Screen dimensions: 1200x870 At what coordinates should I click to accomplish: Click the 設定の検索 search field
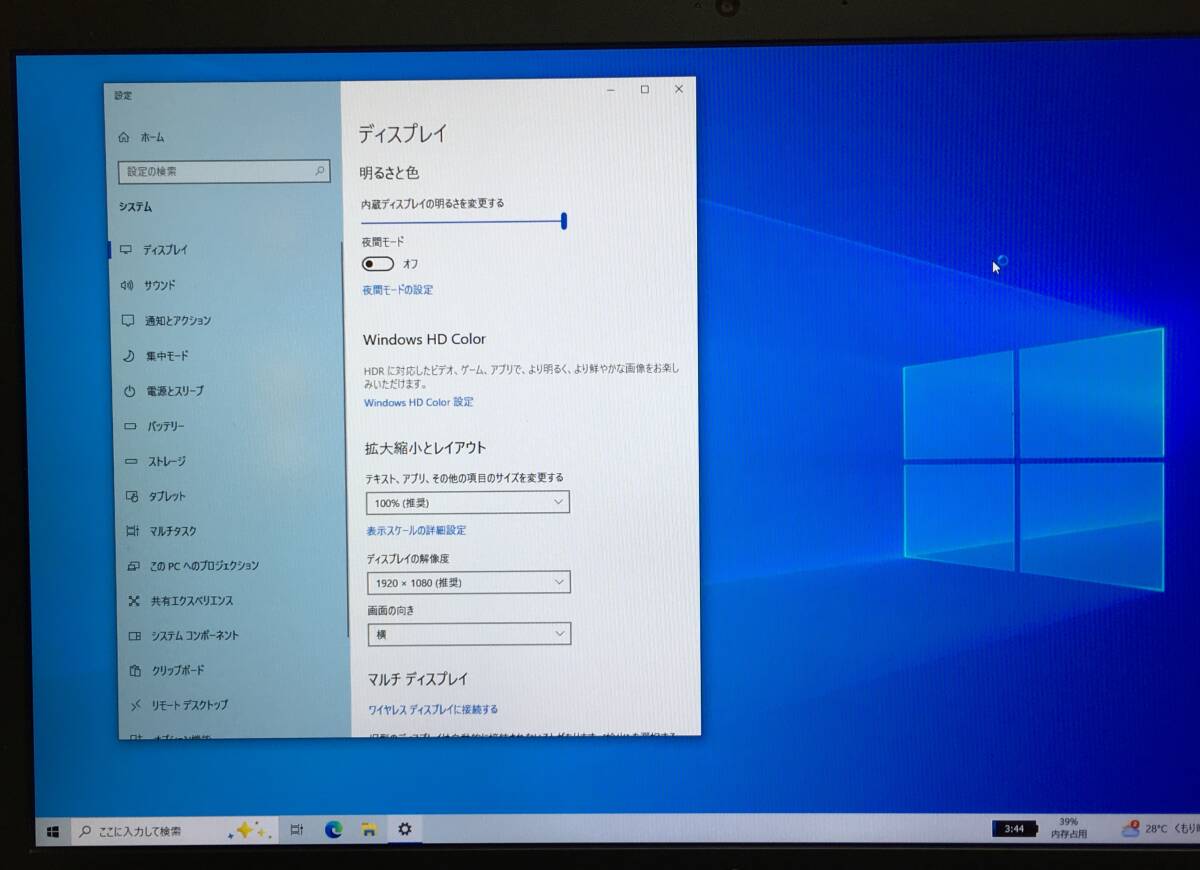[x=224, y=172]
